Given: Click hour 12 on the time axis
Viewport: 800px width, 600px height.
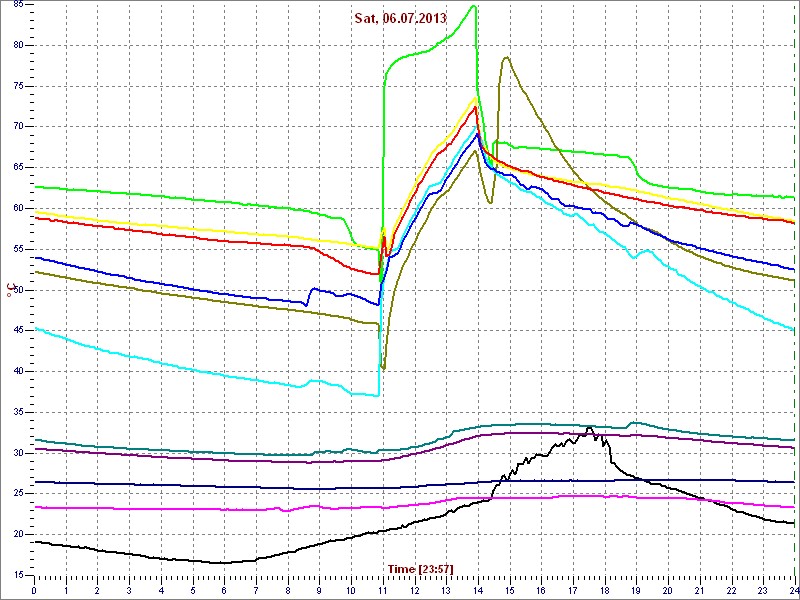Looking at the screenshot, I should tap(414, 590).
